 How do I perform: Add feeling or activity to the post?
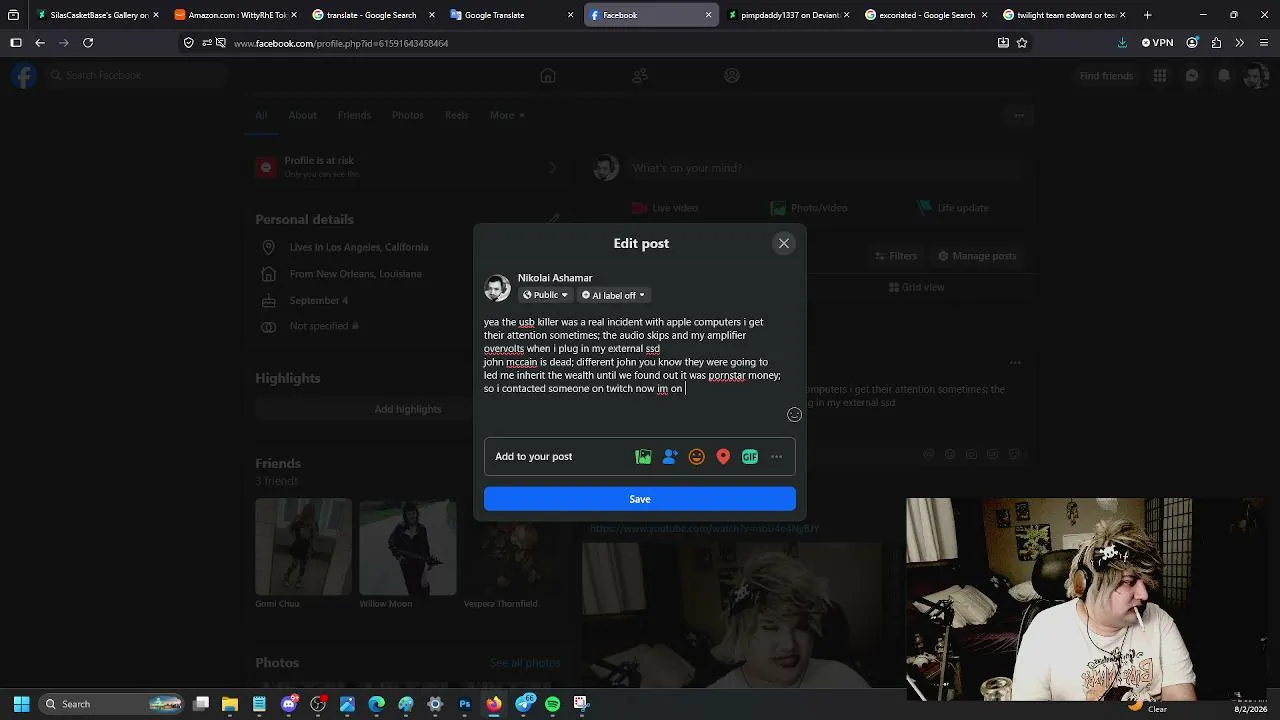697,457
